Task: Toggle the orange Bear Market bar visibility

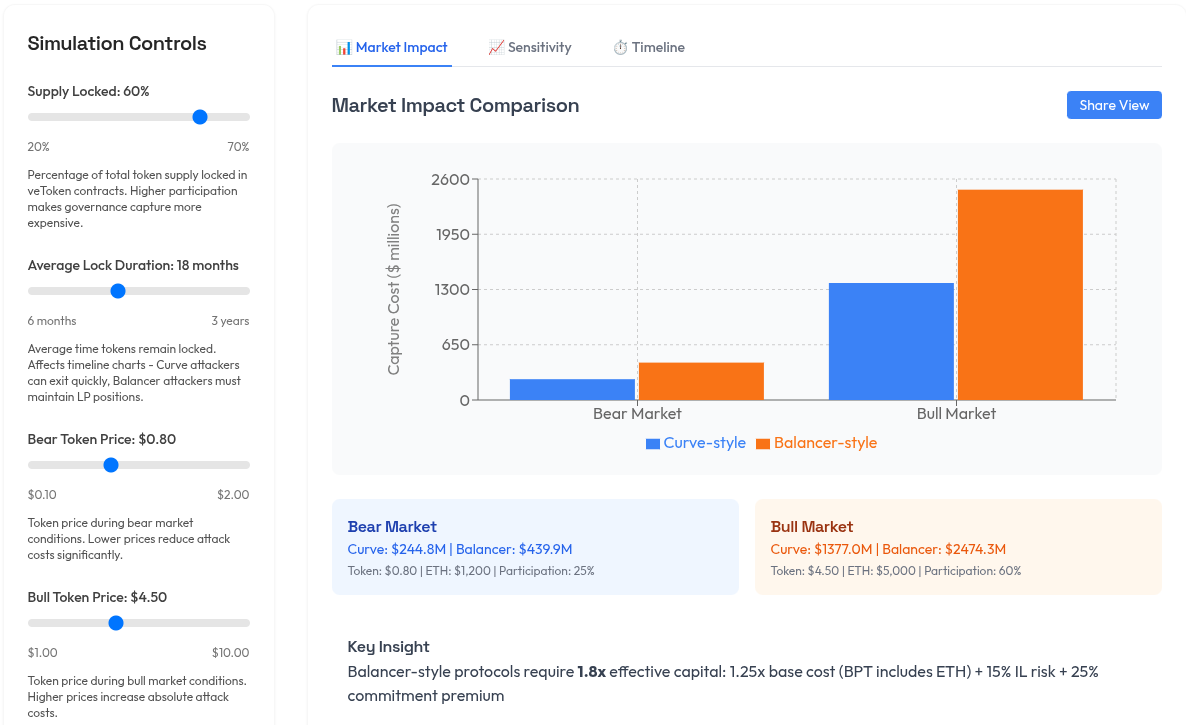Action: (700, 380)
